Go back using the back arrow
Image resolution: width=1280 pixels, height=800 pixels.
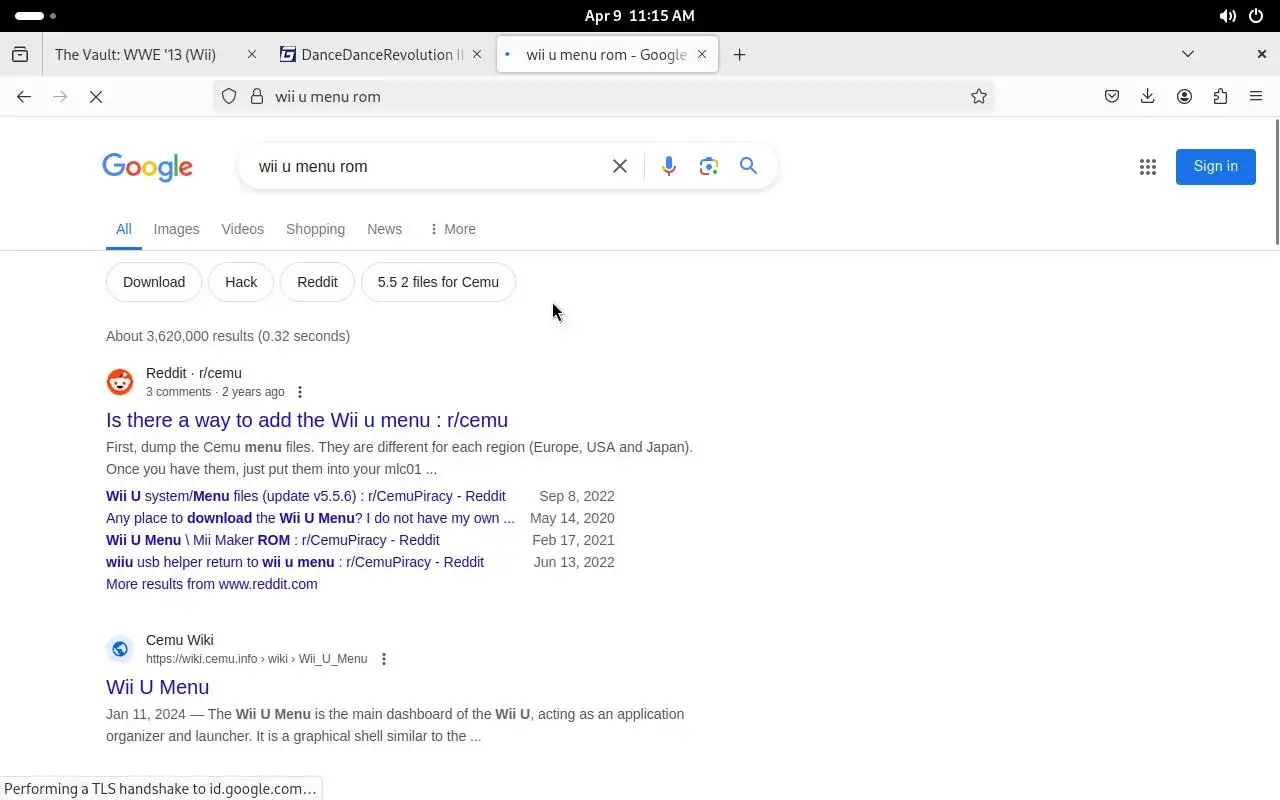point(24,97)
